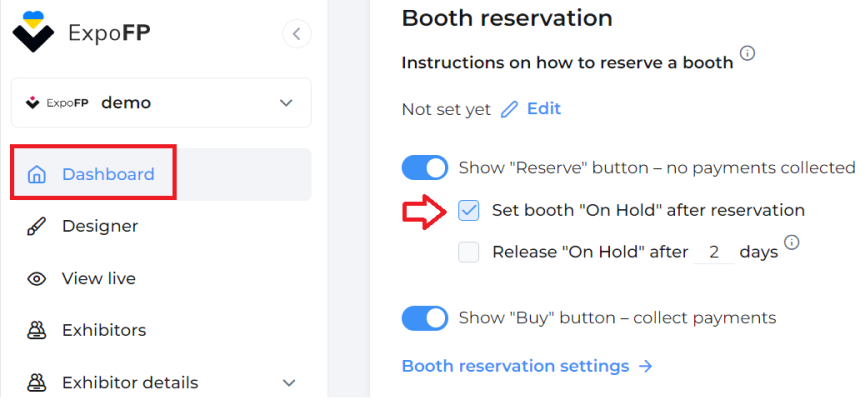Click the Exhibitor details icon
Viewport: 865px width, 400px height.
point(36,382)
